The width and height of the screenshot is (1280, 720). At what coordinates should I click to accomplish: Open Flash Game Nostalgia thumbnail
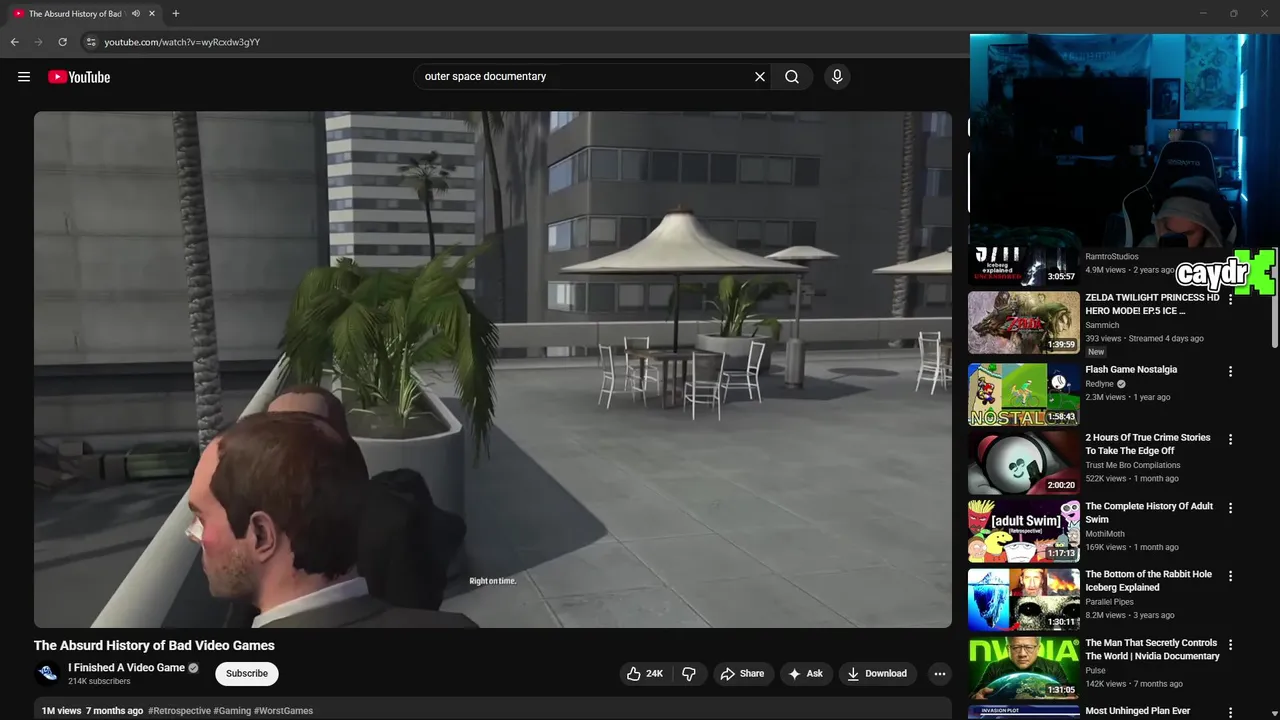pyautogui.click(x=1024, y=394)
